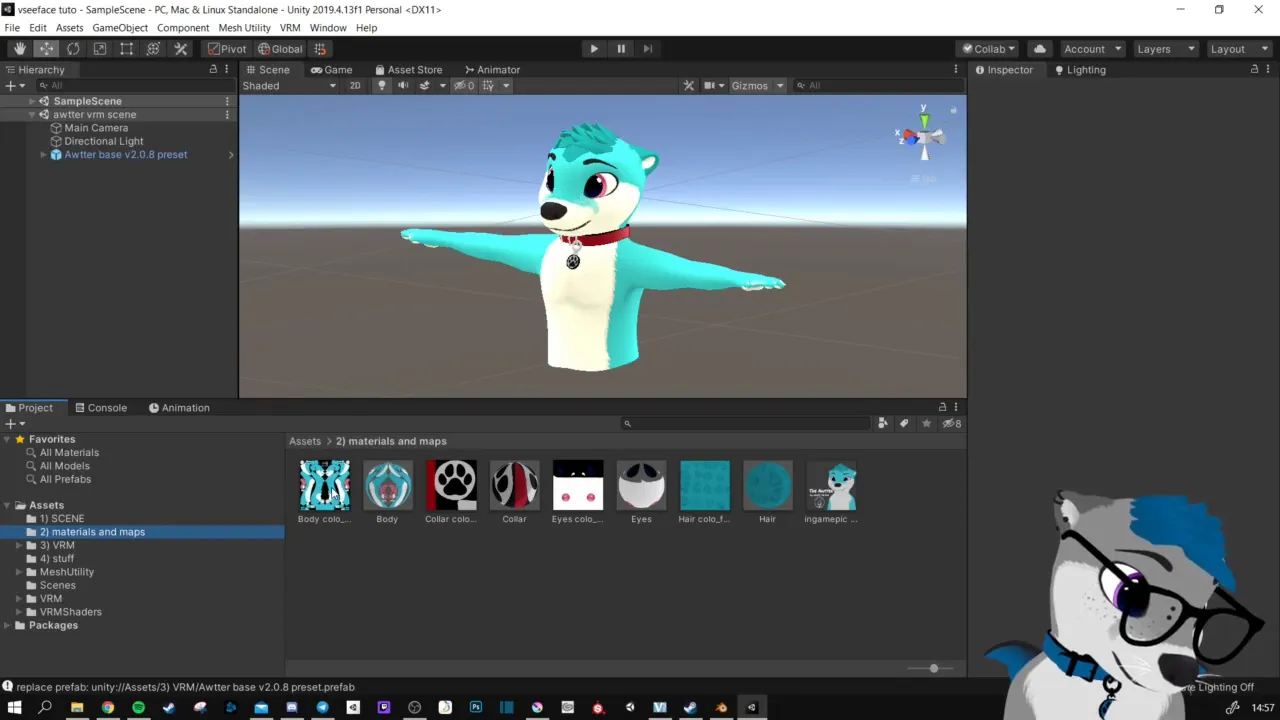Open the Shaded draw mode dropdown
Image resolution: width=1280 pixels, height=720 pixels.
[290, 86]
